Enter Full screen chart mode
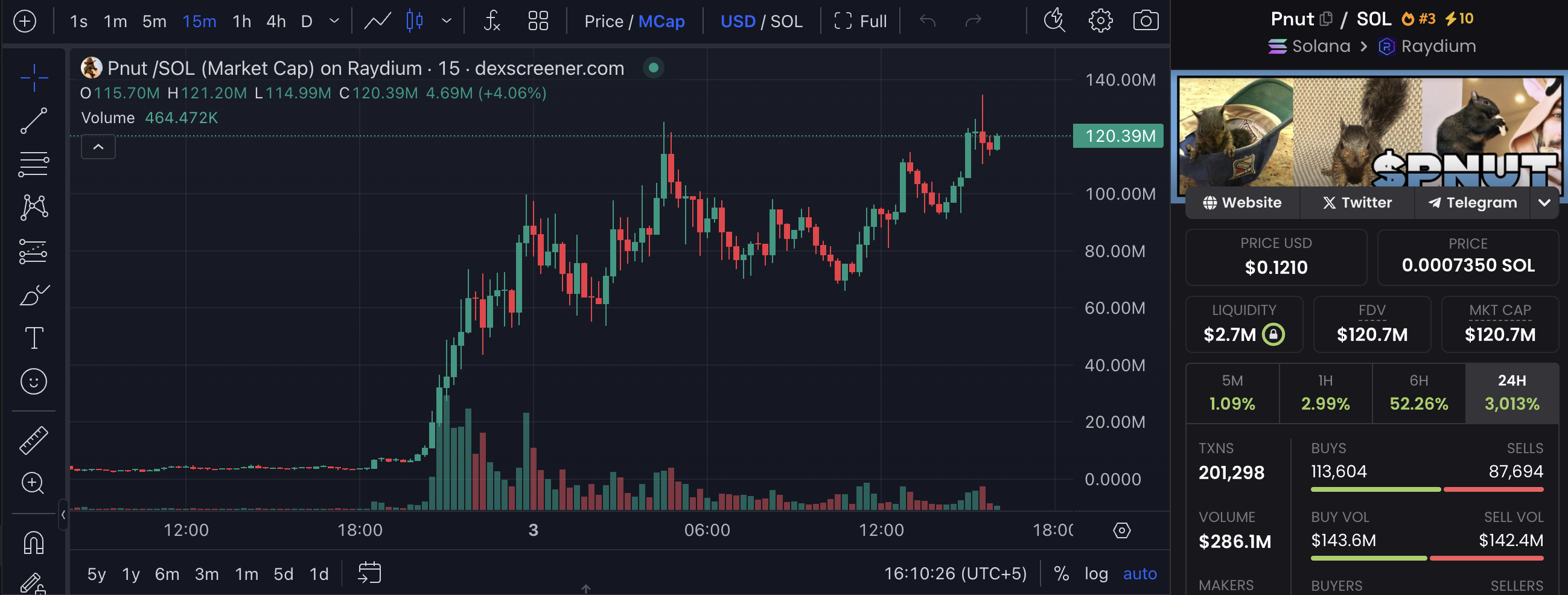 click(x=860, y=21)
